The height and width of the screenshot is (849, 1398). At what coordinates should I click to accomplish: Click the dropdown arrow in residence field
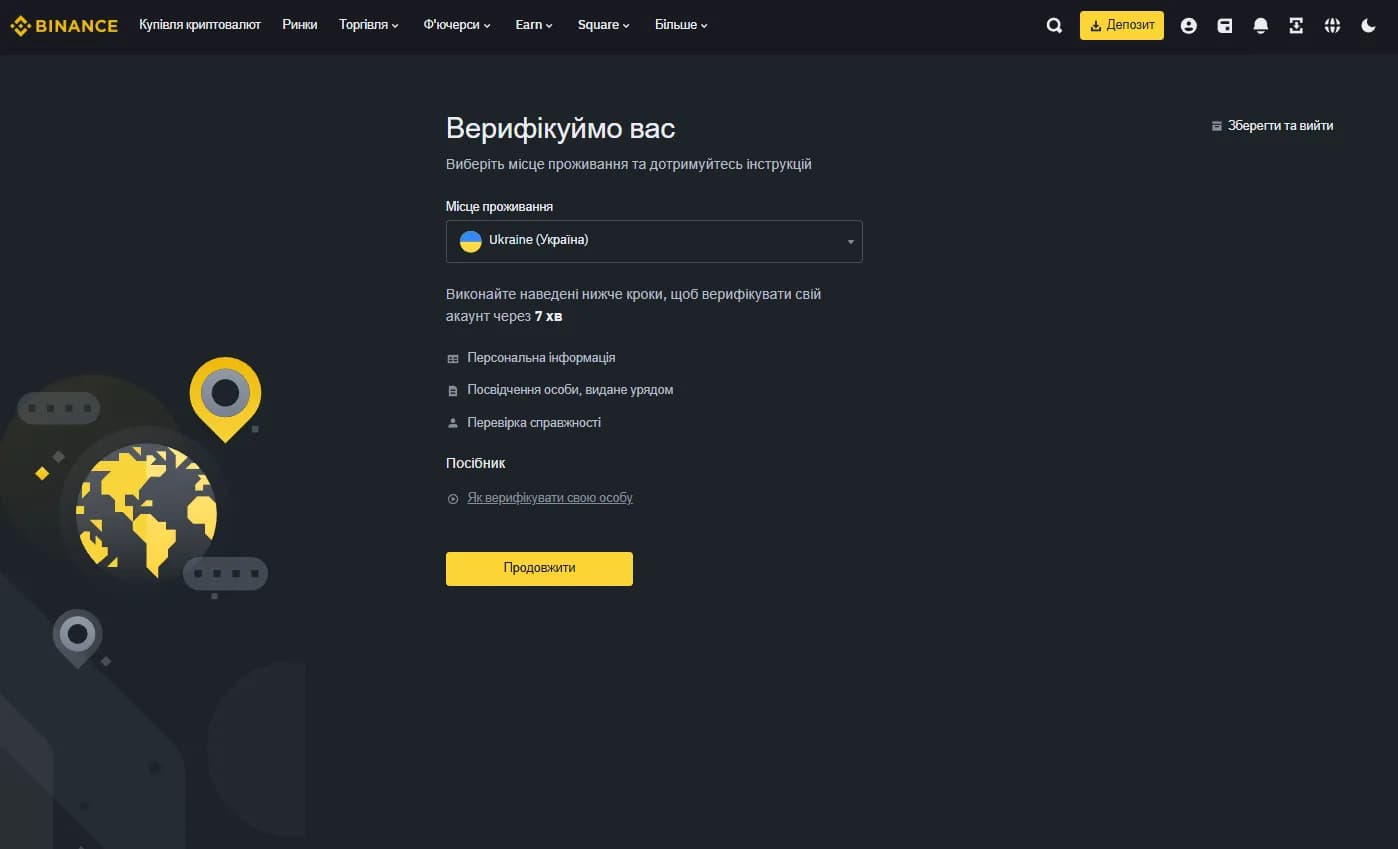850,242
